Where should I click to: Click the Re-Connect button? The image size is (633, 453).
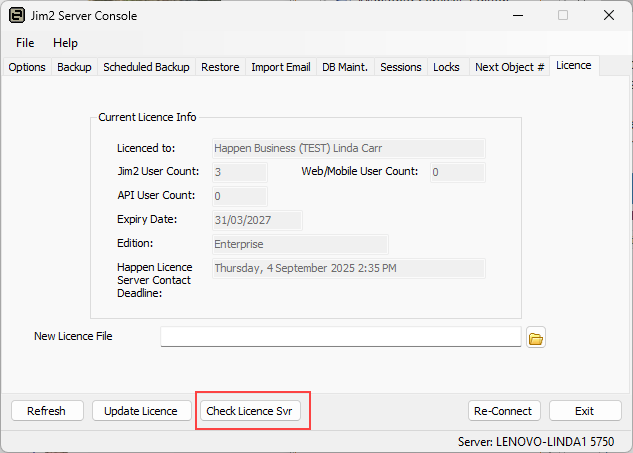coord(503,411)
